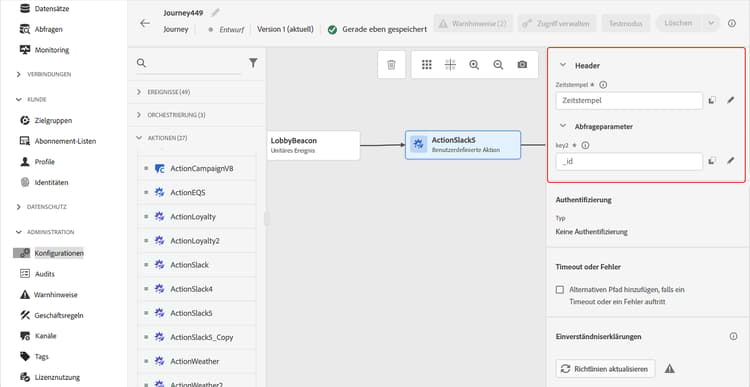Click the search magnifier in palette
Screen dimensions: 750x387
141,63
